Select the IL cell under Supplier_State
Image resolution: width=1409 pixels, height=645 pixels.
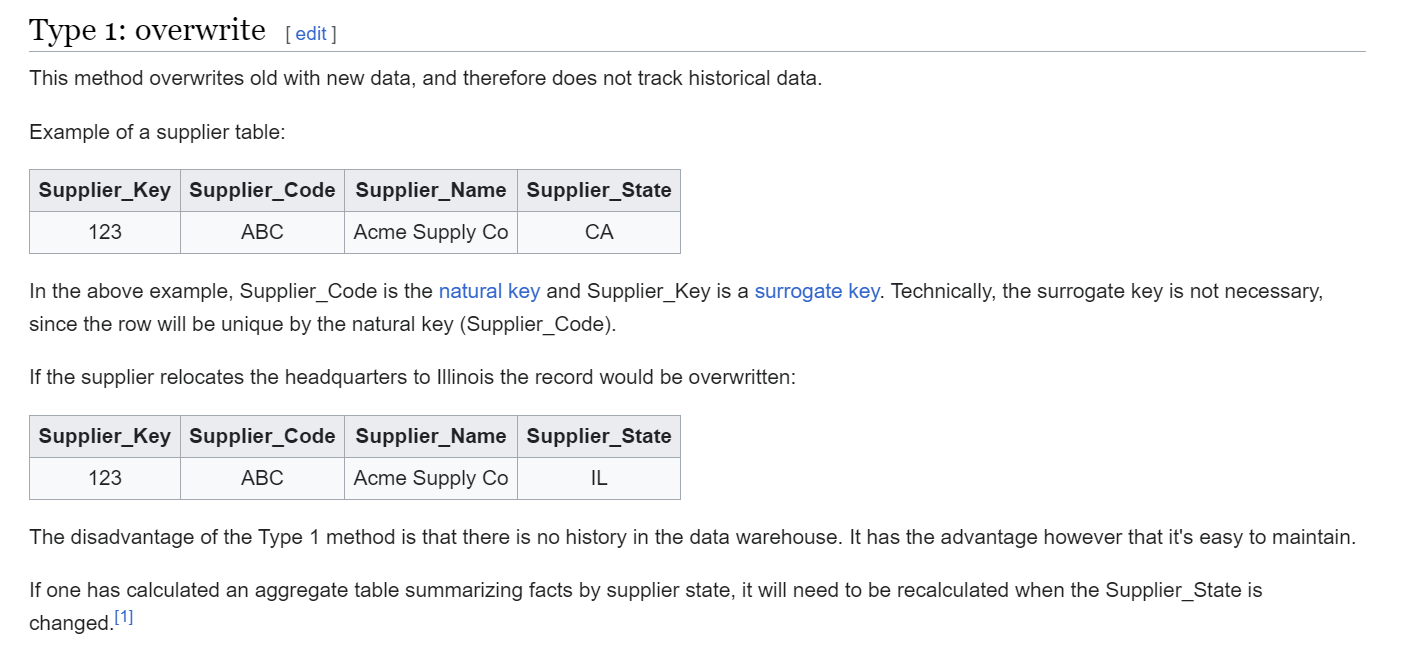pyautogui.click(x=599, y=478)
